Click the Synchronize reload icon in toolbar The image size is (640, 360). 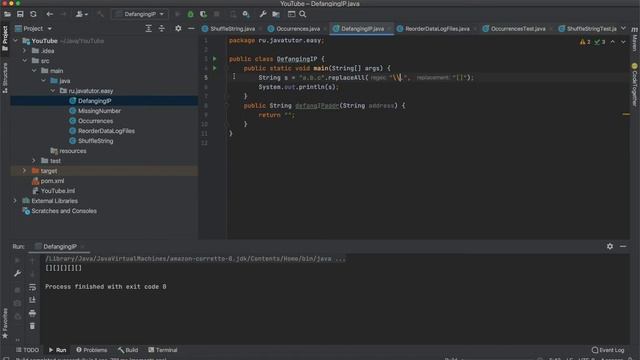click(33, 14)
